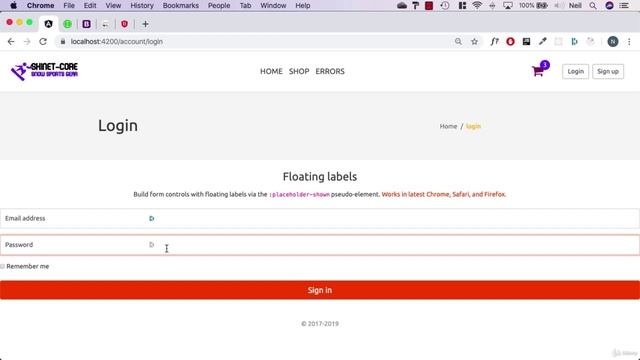The height and width of the screenshot is (360, 640).
Task: Open the Chrome profile avatar N
Action: [613, 42]
